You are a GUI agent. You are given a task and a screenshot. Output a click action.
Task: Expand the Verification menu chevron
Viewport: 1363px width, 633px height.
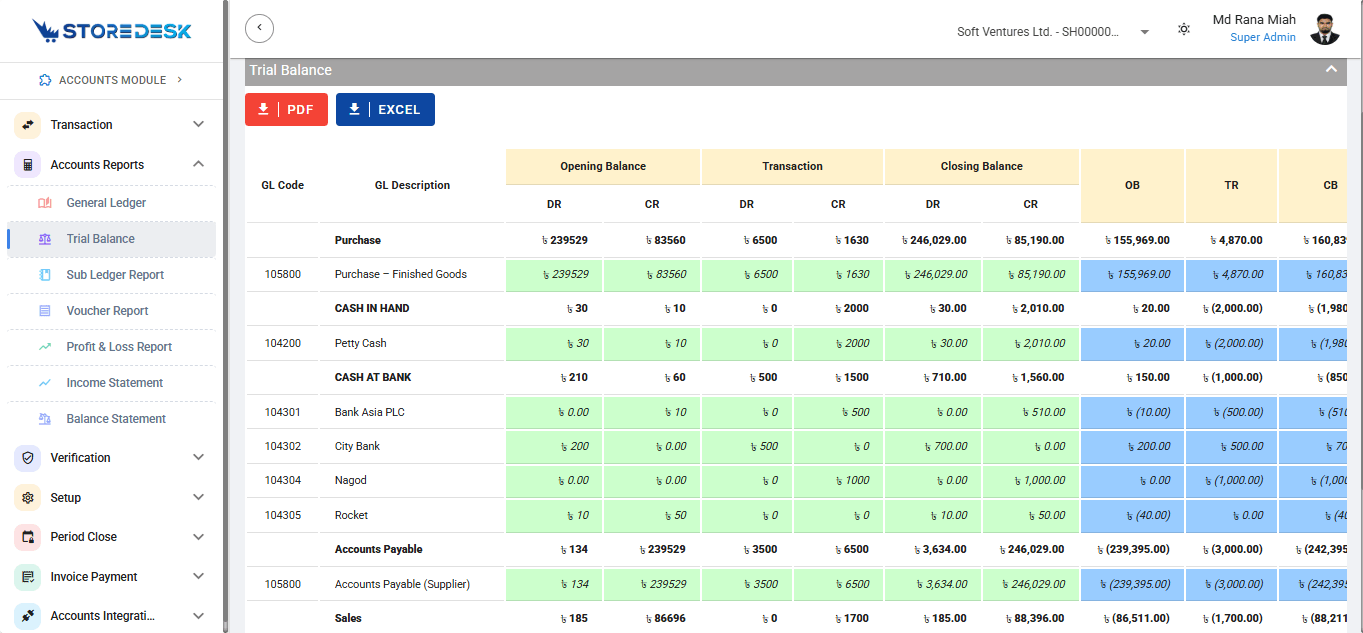[x=198, y=458]
